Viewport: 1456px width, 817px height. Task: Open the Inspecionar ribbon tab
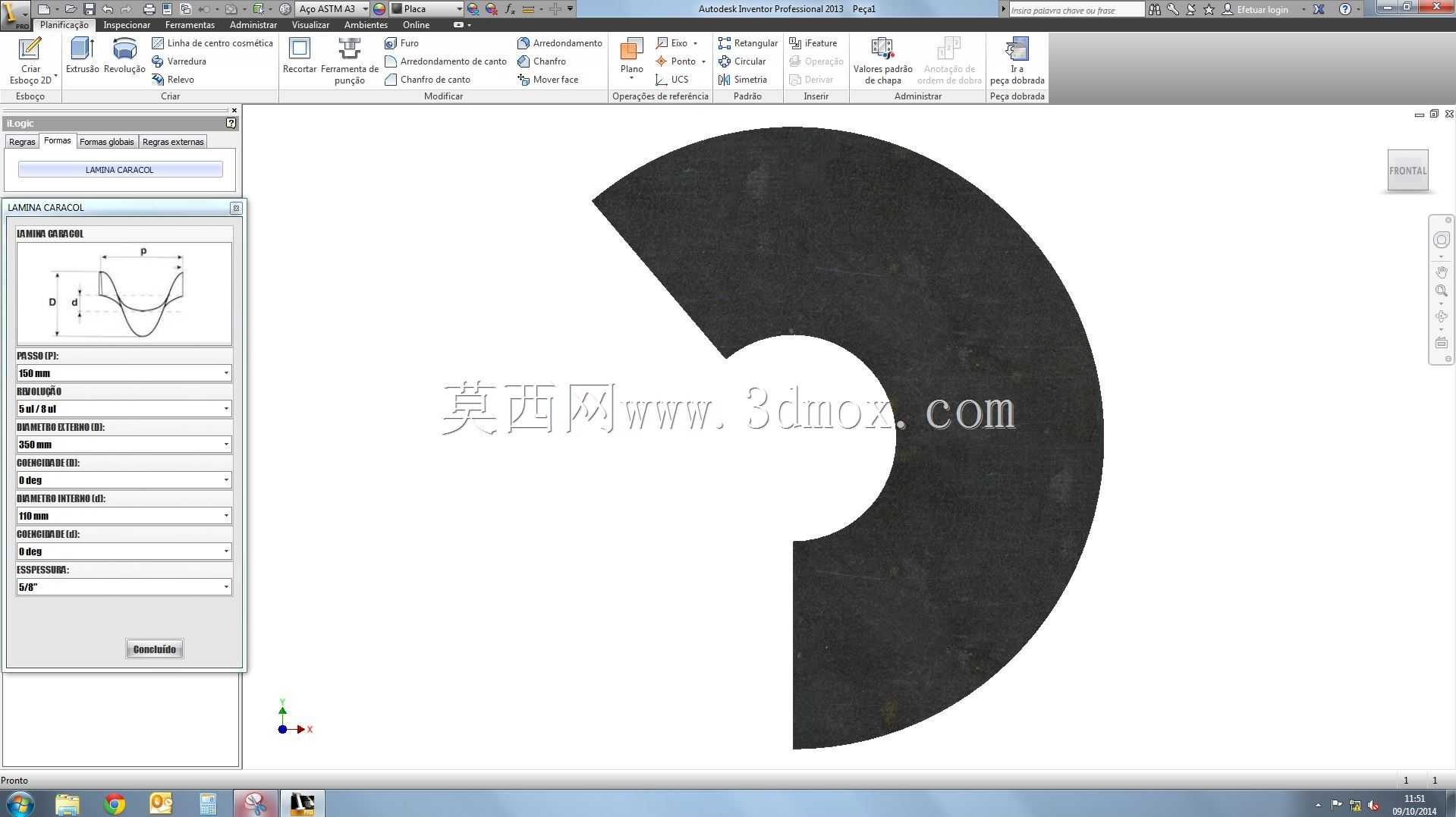[x=127, y=25]
